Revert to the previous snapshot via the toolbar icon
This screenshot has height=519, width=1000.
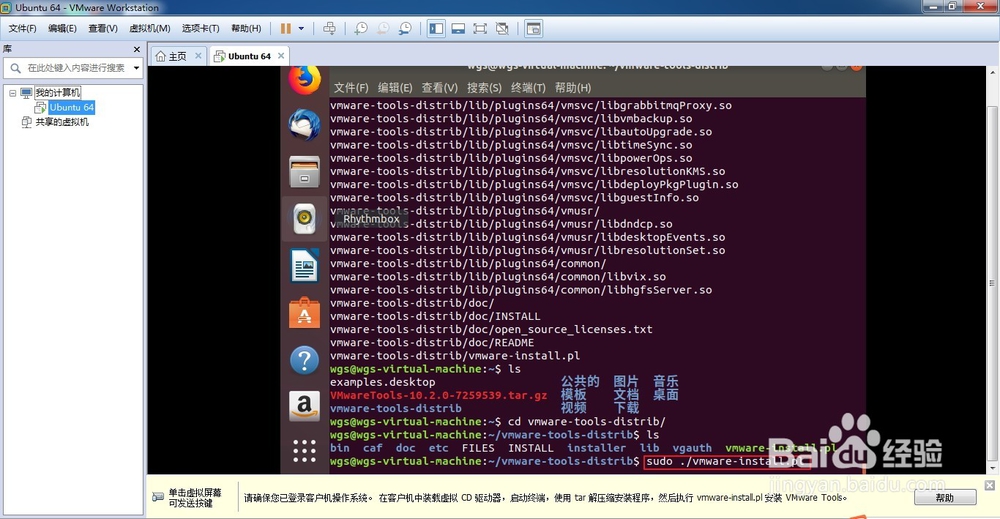[383, 29]
